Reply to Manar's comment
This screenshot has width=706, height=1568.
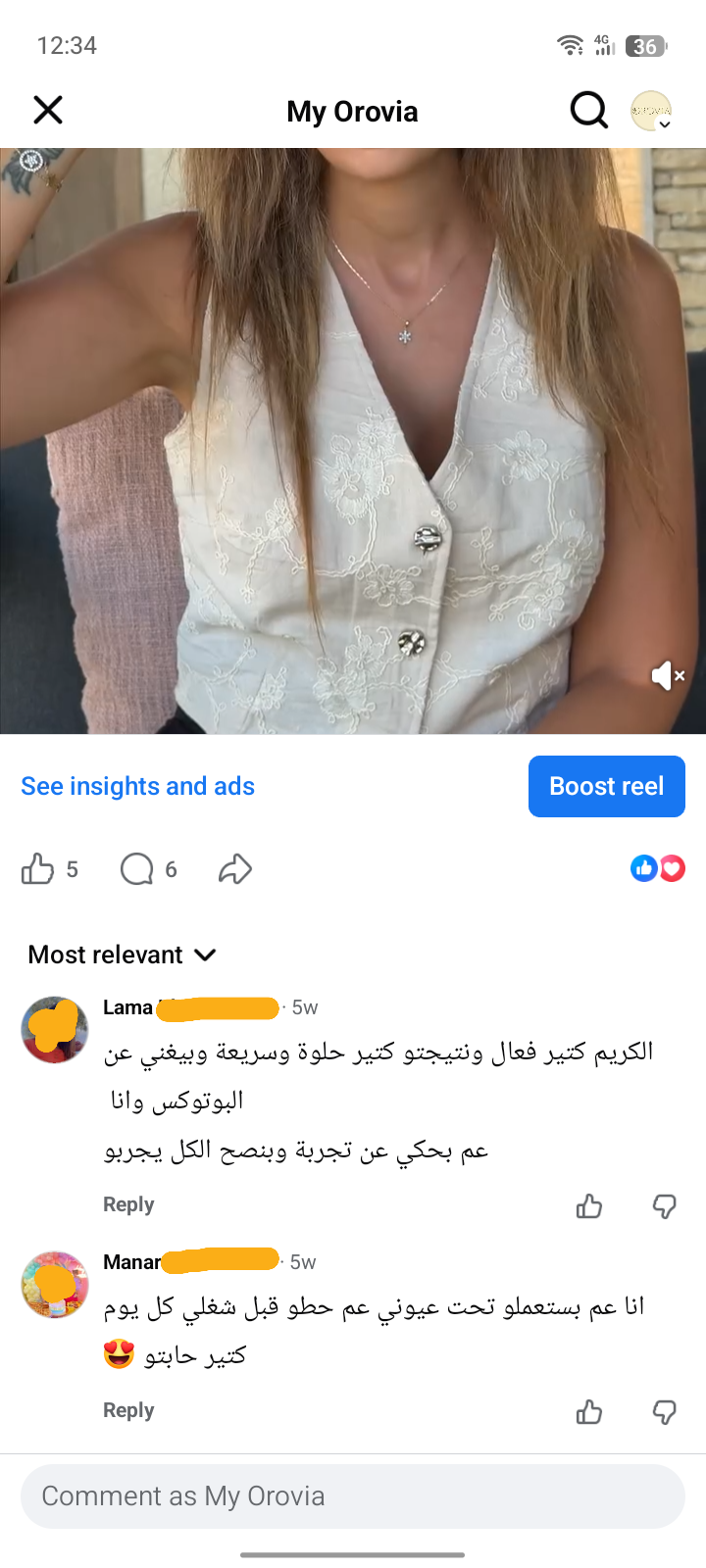pos(128,1410)
